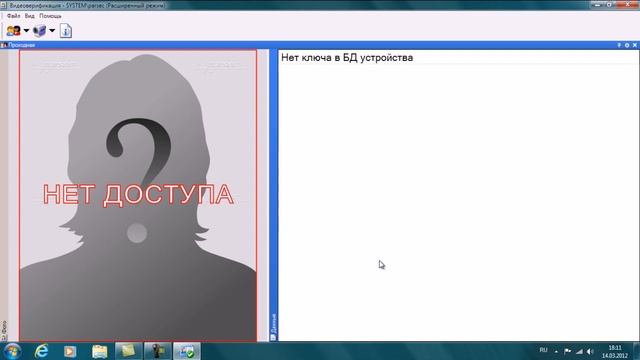
Task: Open Windows Media Player from taskbar
Action: click(x=70, y=351)
